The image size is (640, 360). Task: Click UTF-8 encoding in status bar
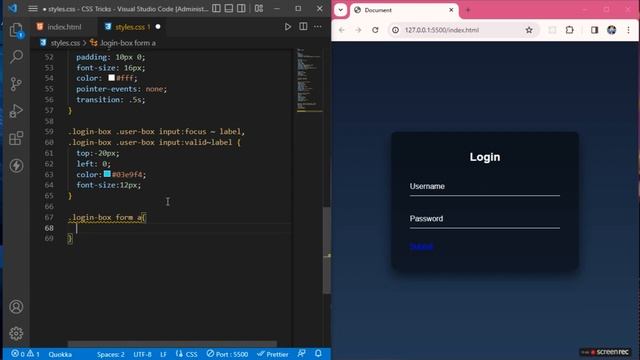[142, 354]
